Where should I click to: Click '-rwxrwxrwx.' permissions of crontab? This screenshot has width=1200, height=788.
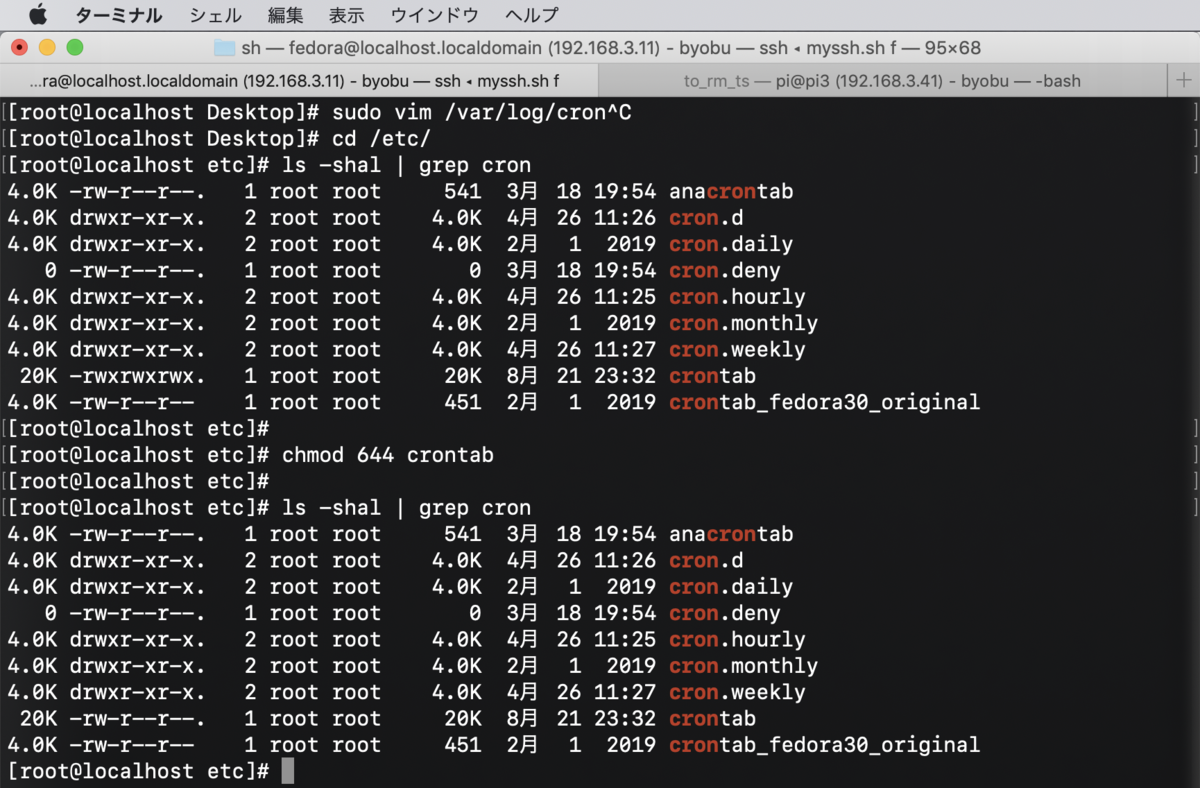pyautogui.click(x=138, y=376)
